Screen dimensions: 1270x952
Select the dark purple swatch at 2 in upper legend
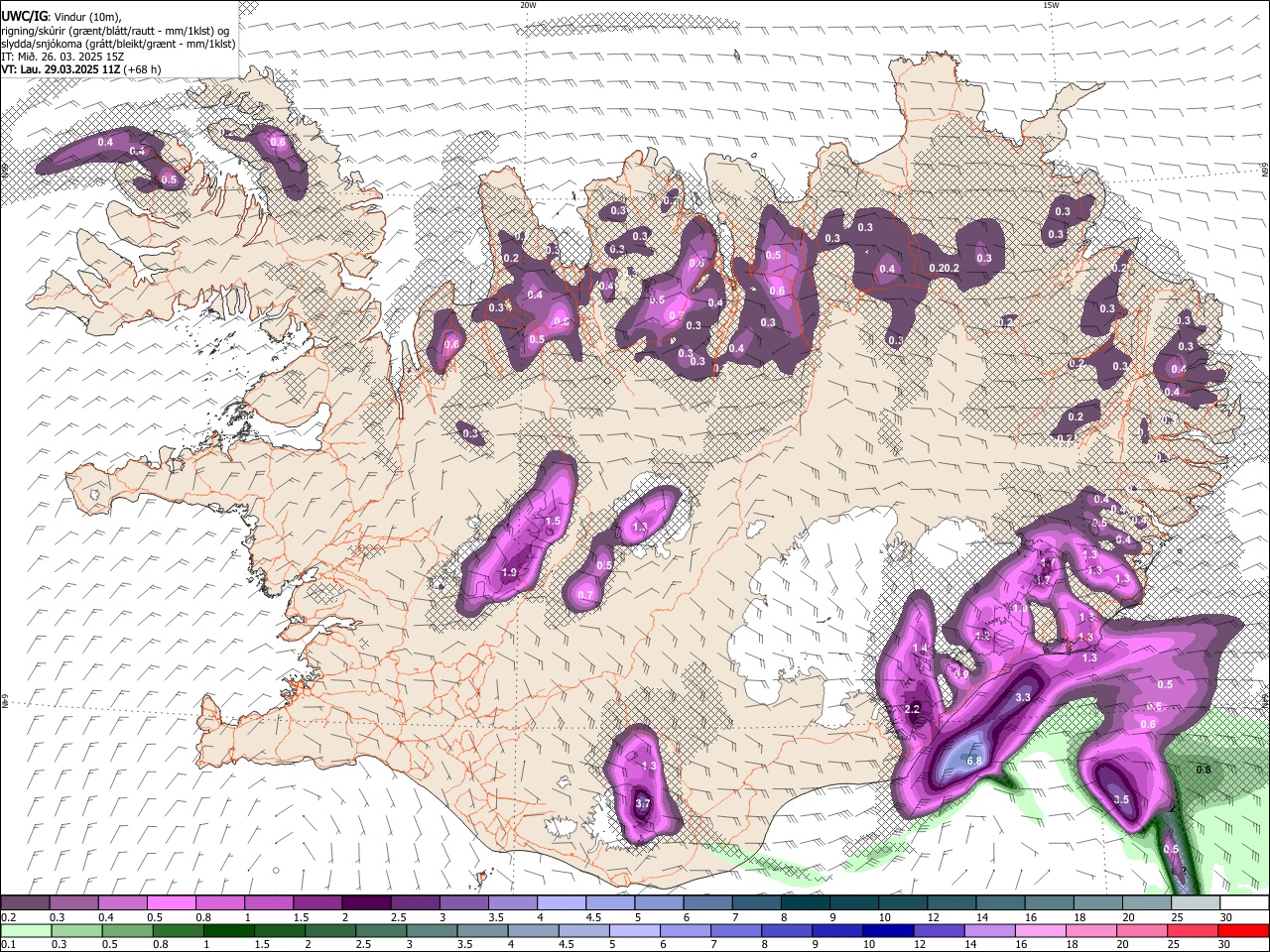click(366, 902)
